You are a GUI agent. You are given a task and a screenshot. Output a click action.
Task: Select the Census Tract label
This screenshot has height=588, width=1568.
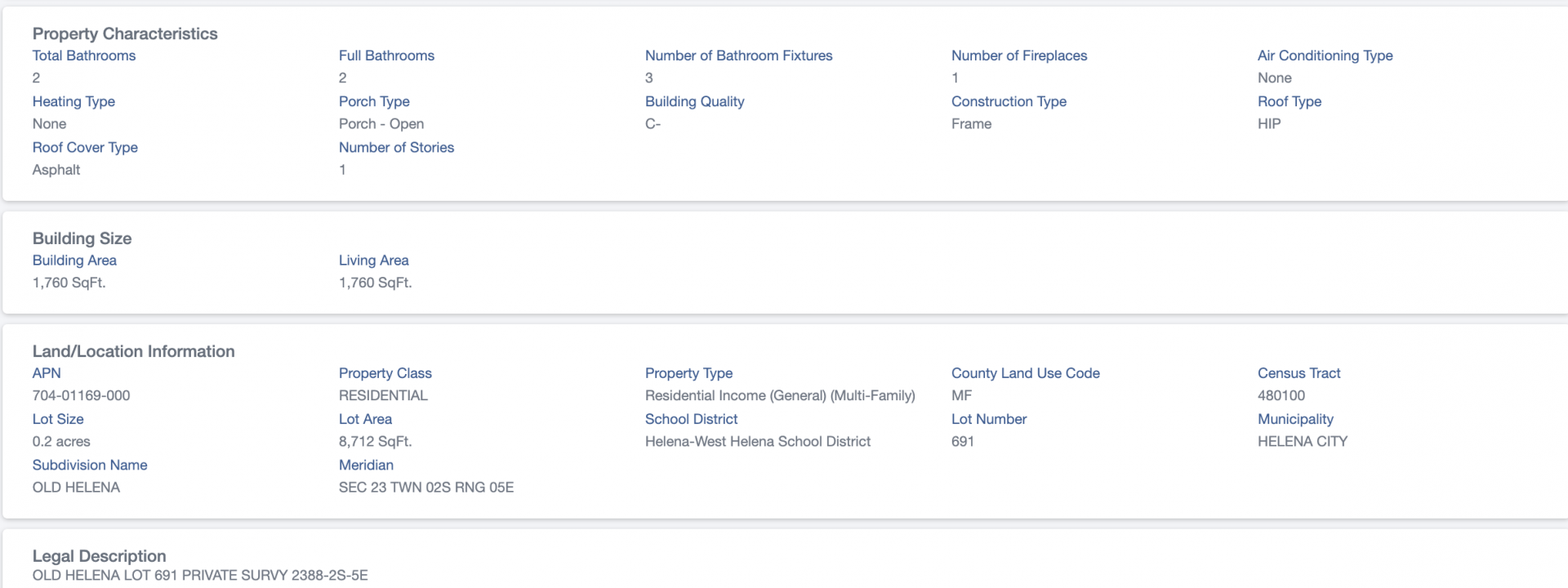click(1299, 372)
